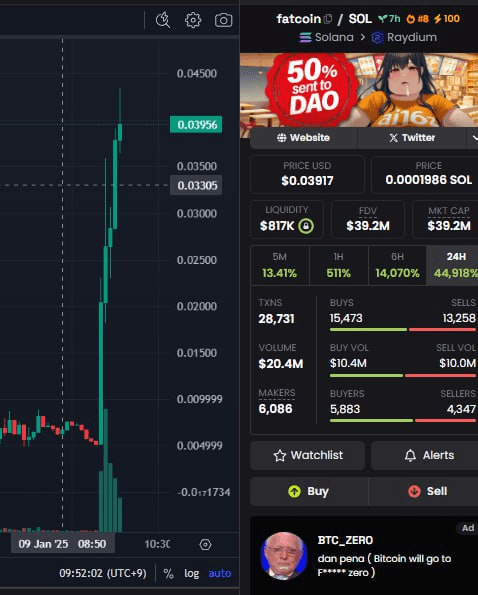This screenshot has width=478, height=595.
Task: Expand more links next to Twitter
Action: (x=473, y=138)
